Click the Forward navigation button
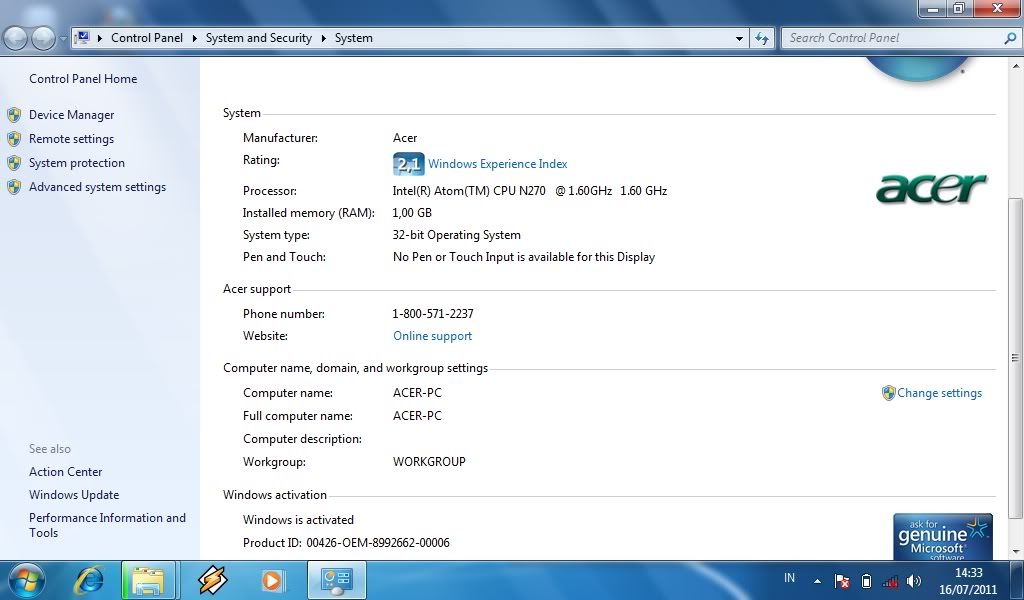The height and width of the screenshot is (600, 1024). pos(43,39)
